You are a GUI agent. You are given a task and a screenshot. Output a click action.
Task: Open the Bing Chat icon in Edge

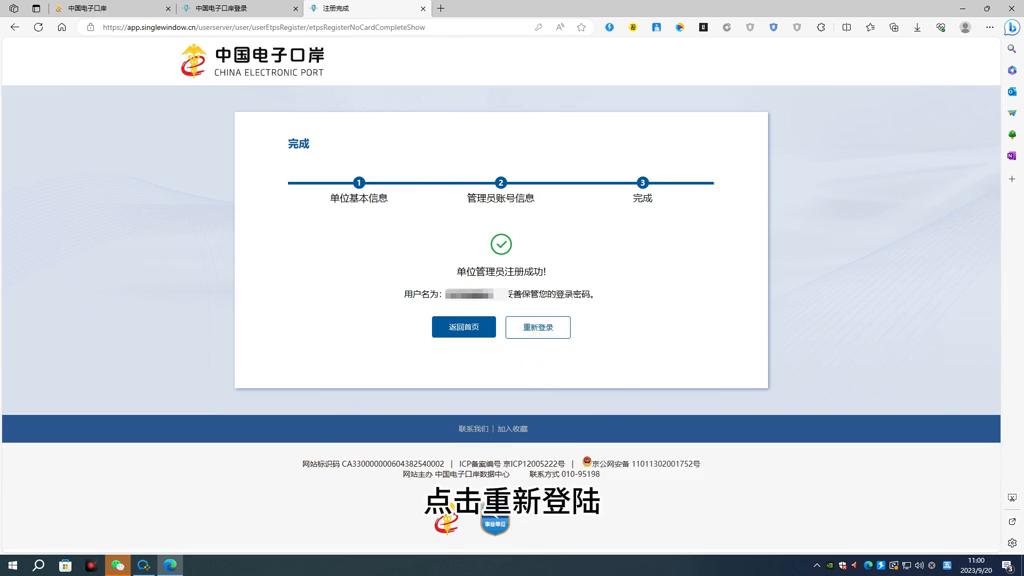[x=1010, y=27]
